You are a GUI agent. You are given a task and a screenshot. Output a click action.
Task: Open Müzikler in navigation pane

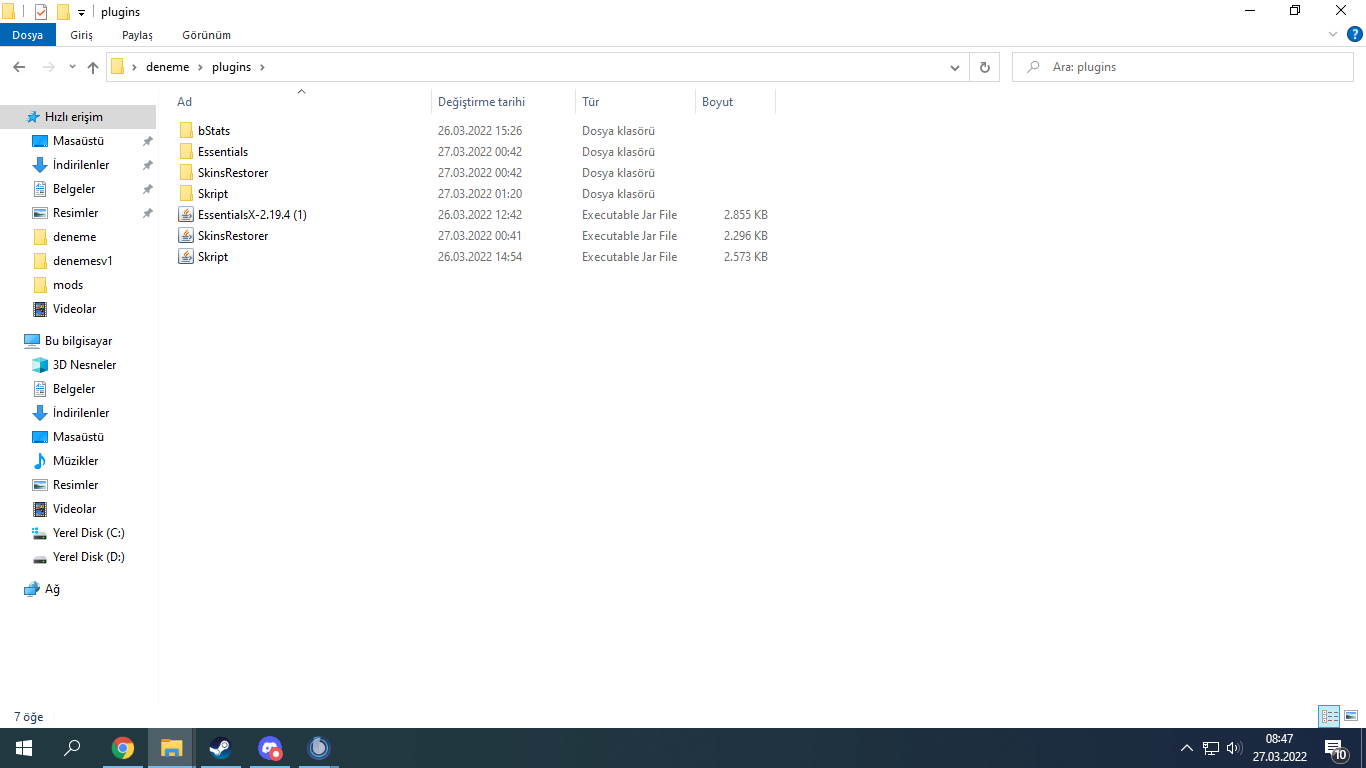tap(78, 461)
